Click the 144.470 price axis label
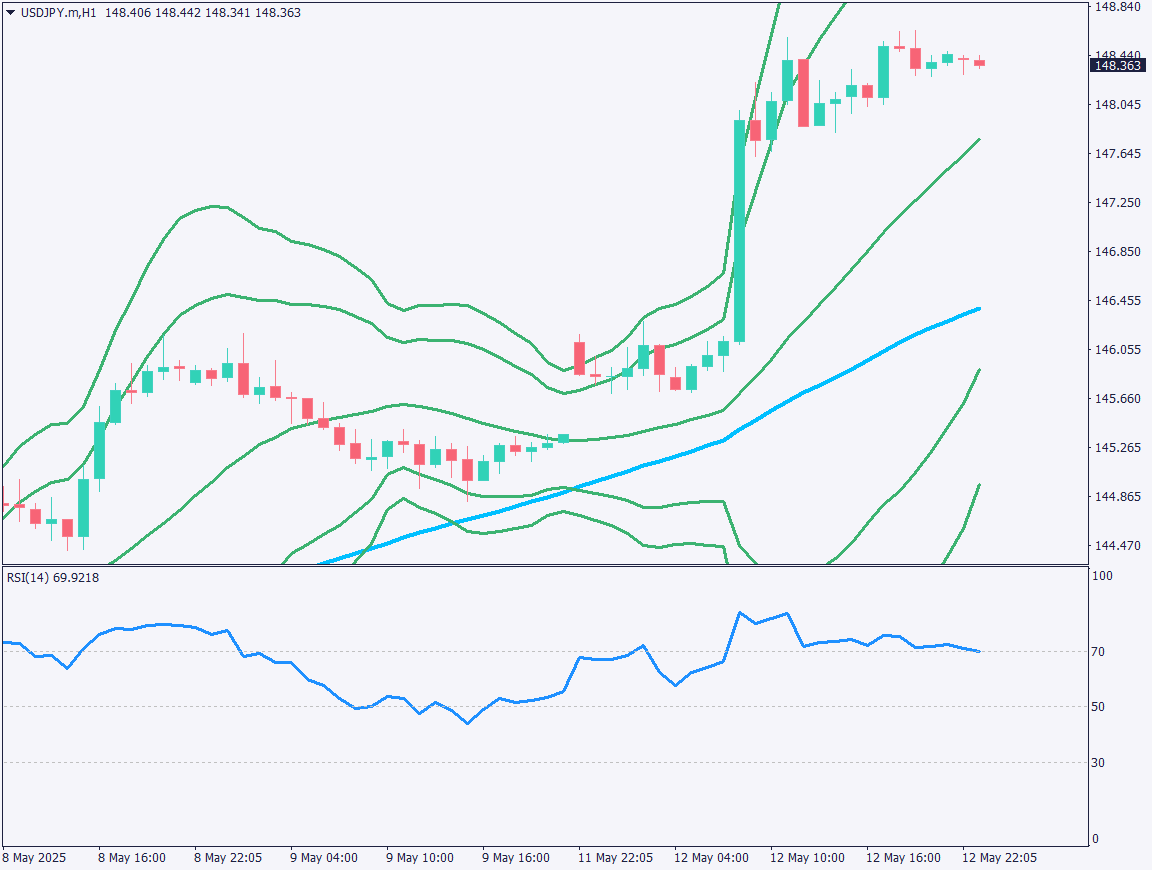 1118,546
